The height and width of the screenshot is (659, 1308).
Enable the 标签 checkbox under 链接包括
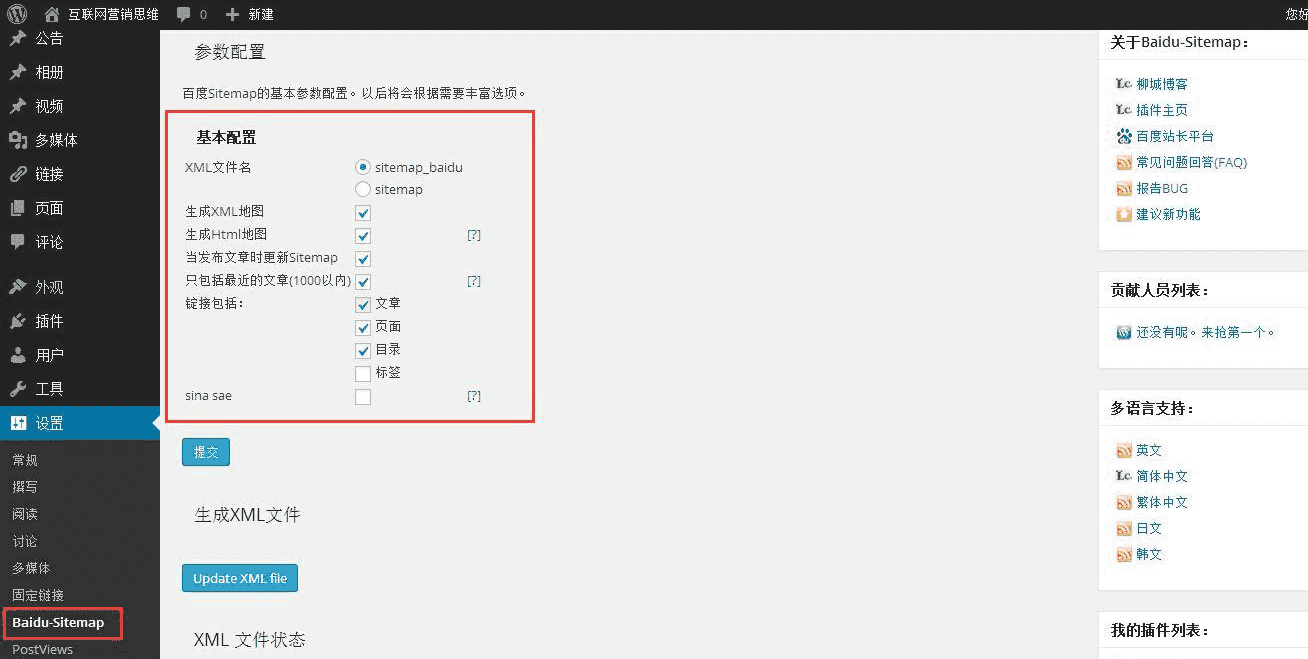coord(362,372)
